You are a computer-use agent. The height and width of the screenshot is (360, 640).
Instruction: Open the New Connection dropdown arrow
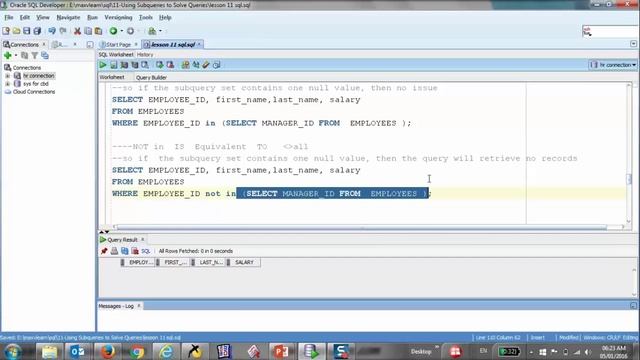(16, 56)
